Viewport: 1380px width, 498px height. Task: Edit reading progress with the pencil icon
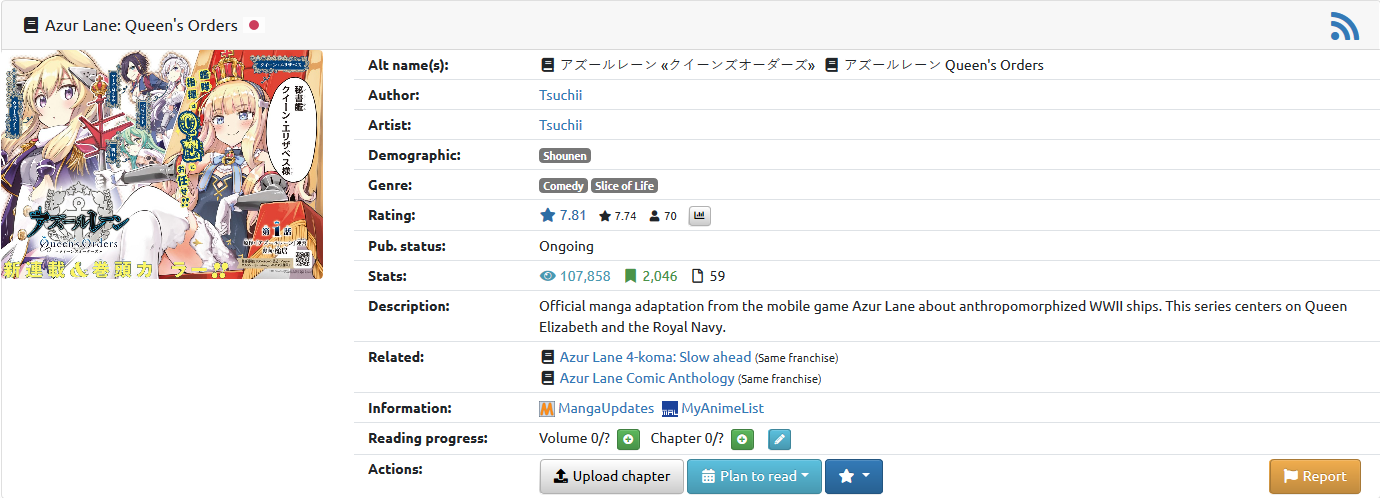click(x=779, y=439)
